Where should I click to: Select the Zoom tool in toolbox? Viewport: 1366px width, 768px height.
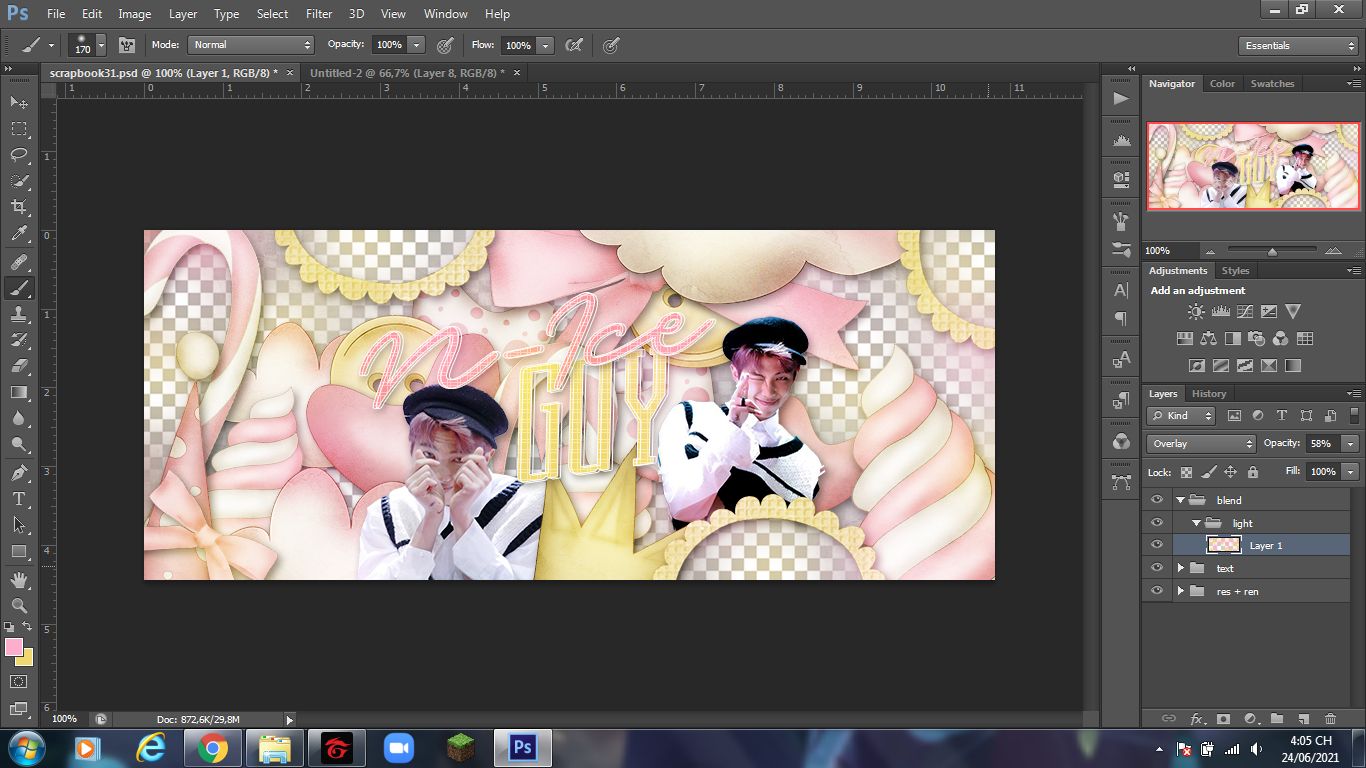[19, 605]
